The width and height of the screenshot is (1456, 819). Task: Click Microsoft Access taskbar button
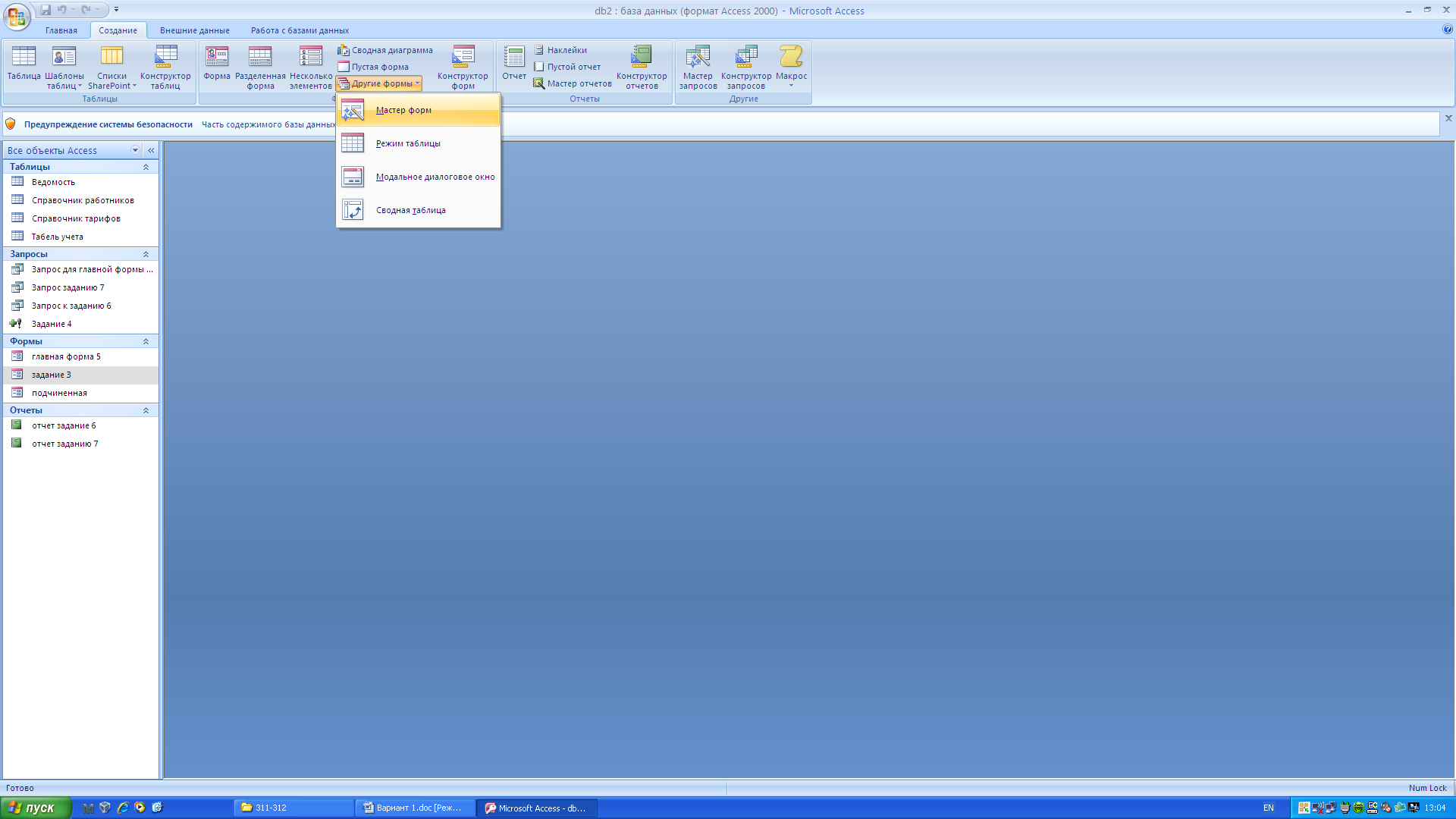click(537, 808)
